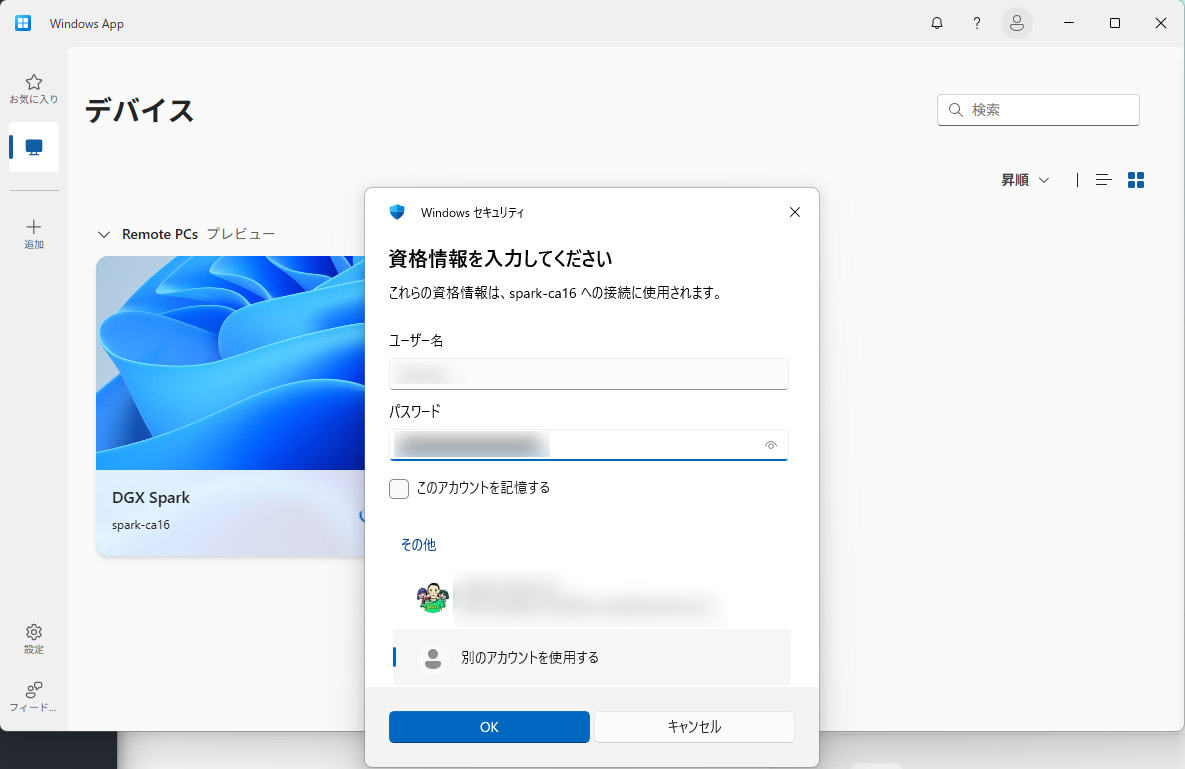Maximize the Windows App window
Image resolution: width=1185 pixels, height=769 pixels.
(x=1115, y=23)
